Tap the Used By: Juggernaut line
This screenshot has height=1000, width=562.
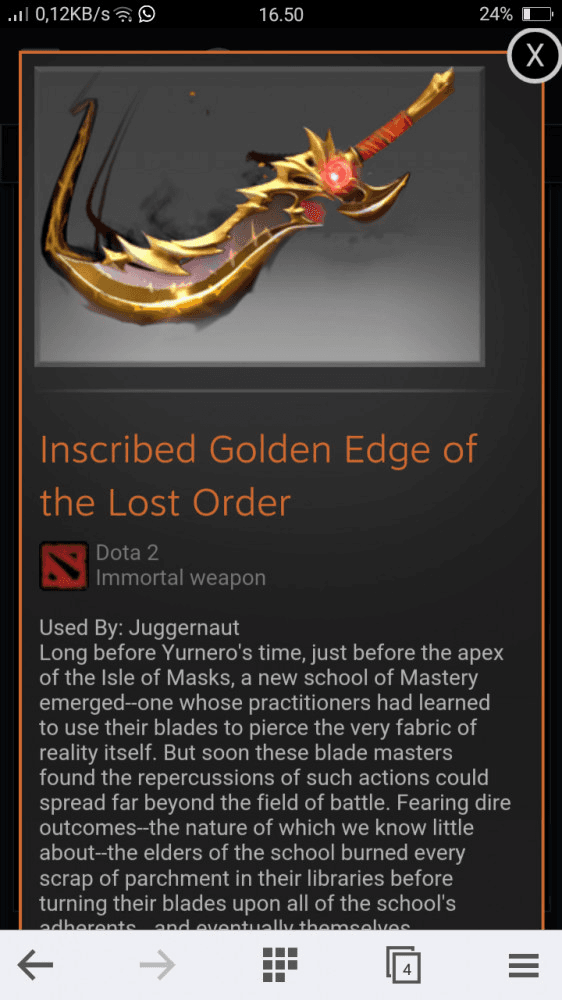[139, 628]
